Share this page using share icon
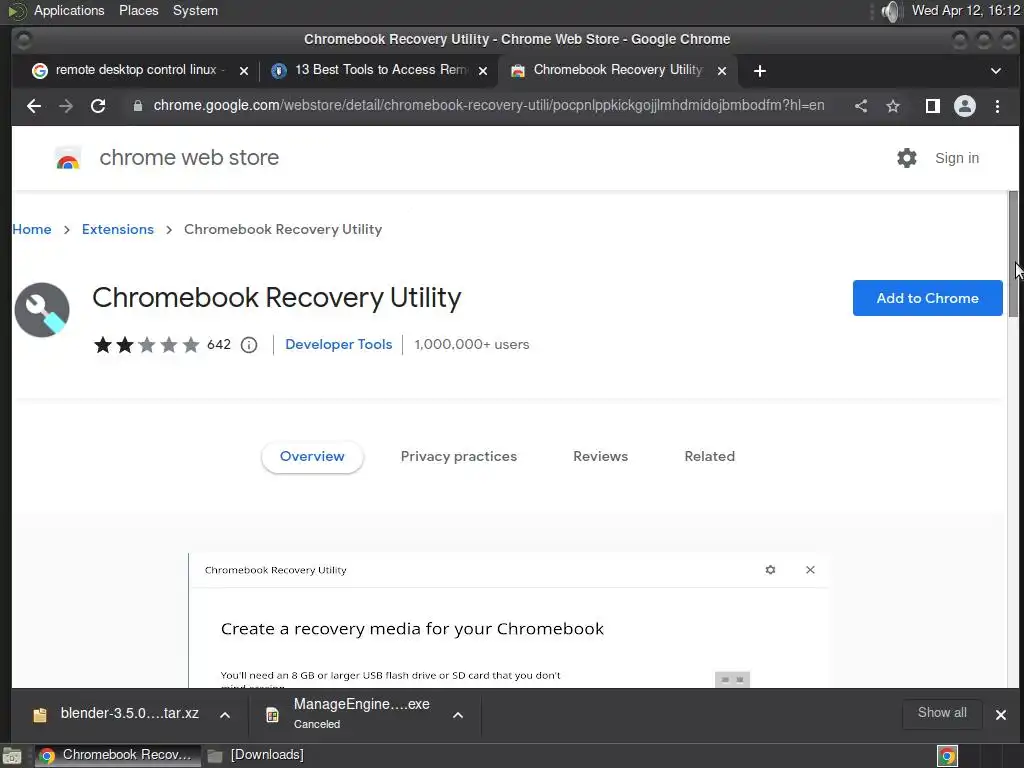This screenshot has height=768, width=1024. point(861,106)
